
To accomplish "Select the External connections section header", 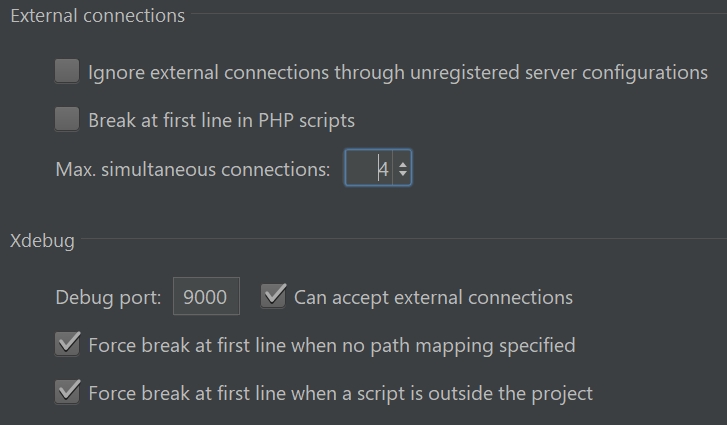I will [x=97, y=16].
